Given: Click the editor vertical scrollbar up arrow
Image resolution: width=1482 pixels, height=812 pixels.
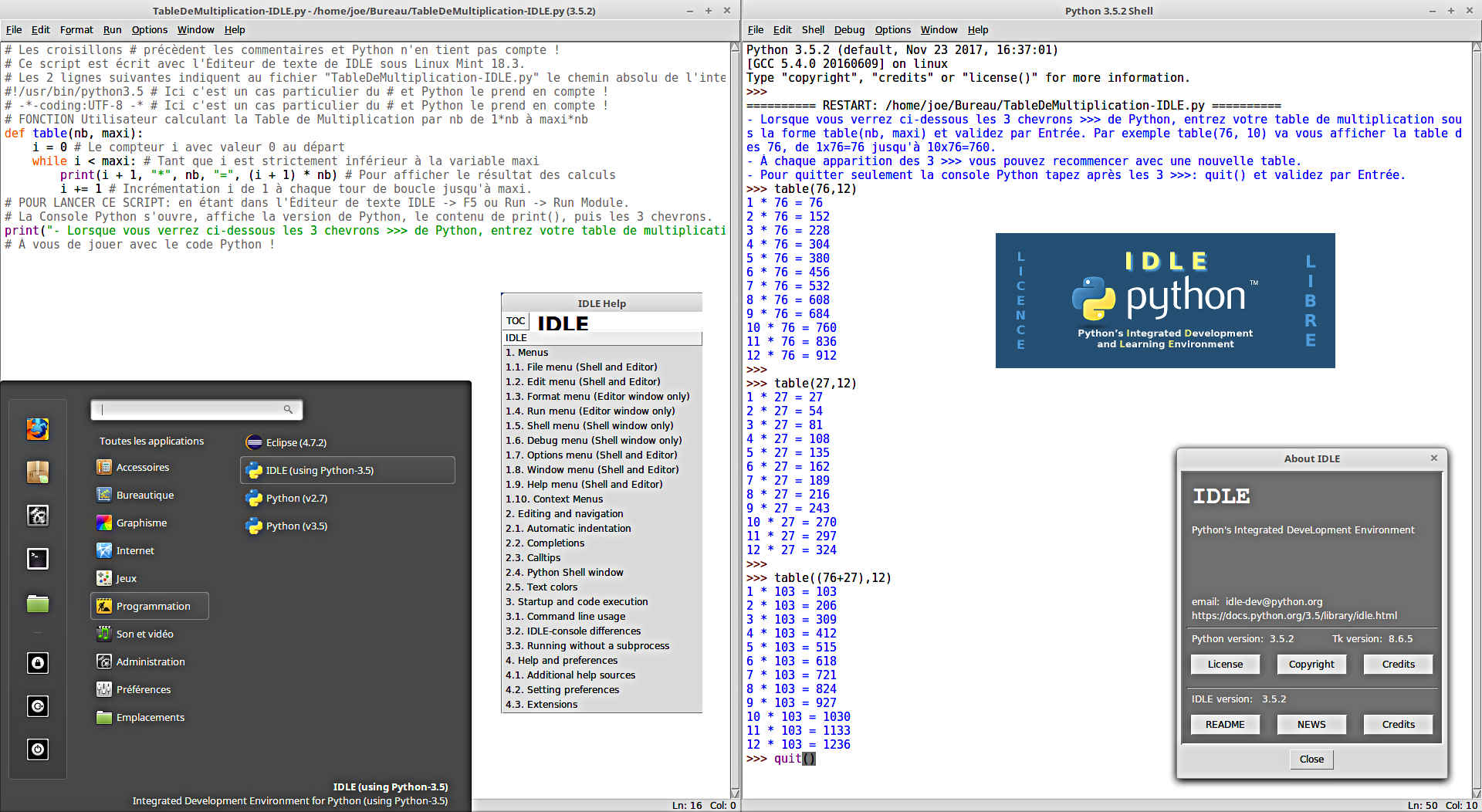Looking at the screenshot, I should (x=735, y=47).
